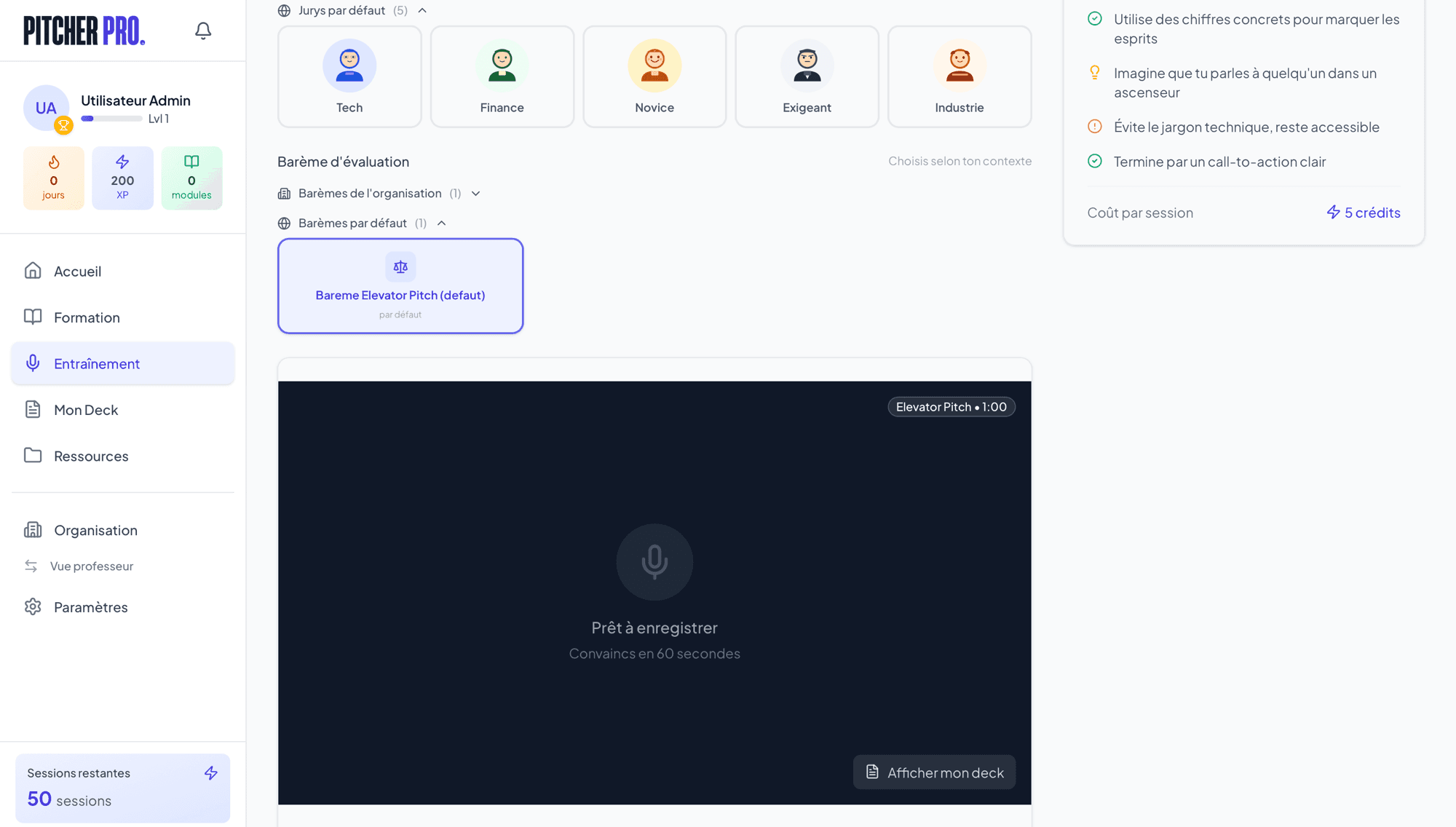Click the lightbulb tip icon
This screenshot has width=1456, height=827.
pyautogui.click(x=1094, y=72)
